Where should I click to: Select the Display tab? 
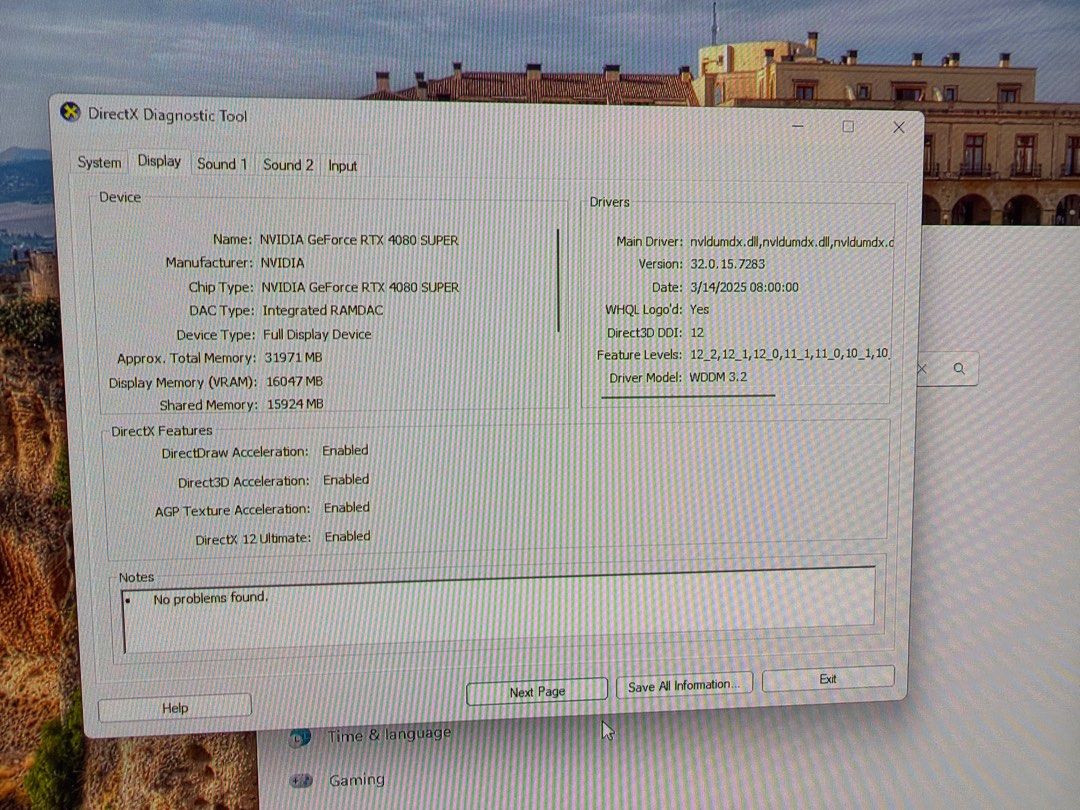pos(159,161)
